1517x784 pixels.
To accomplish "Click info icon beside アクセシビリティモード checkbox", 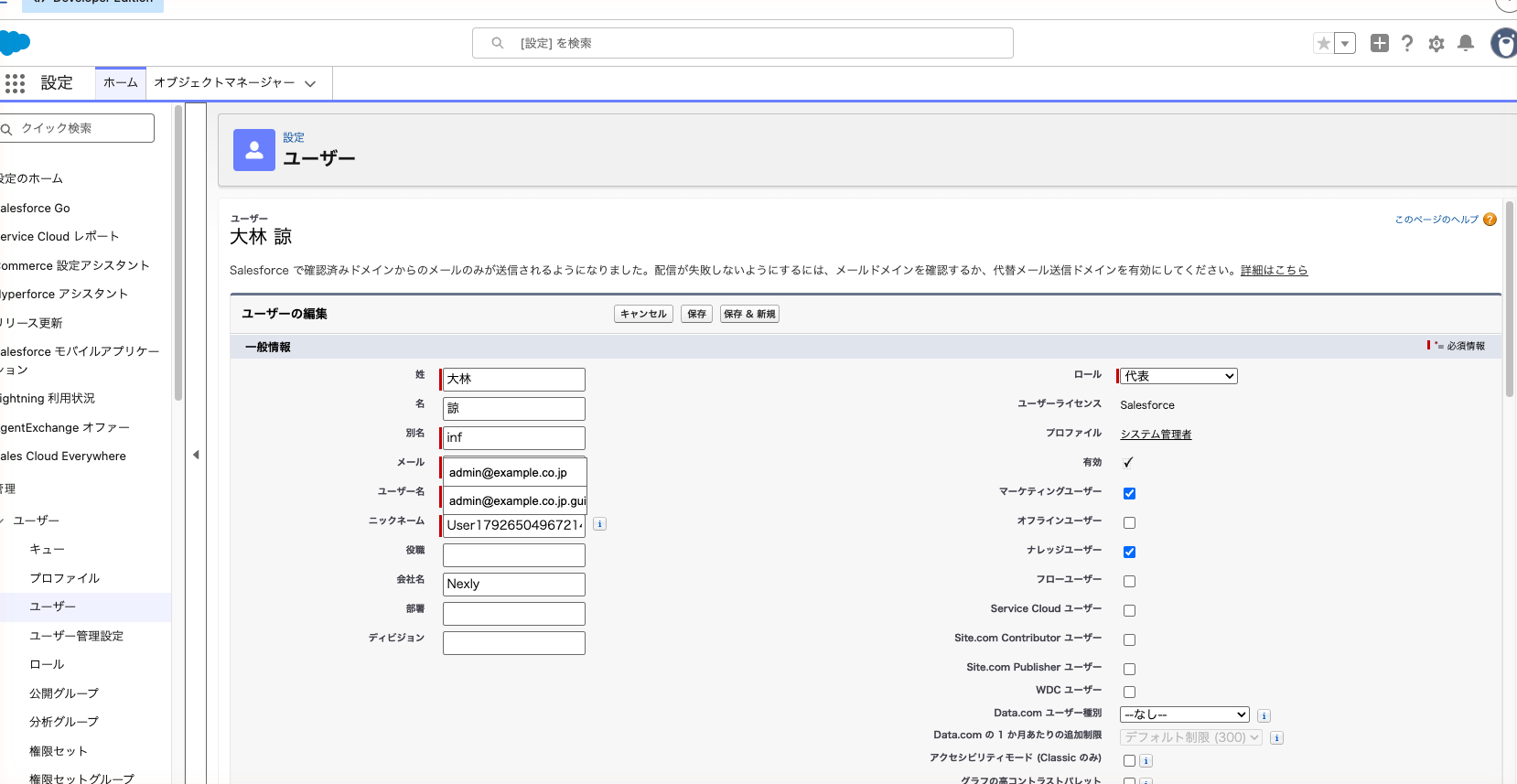I will tap(1146, 760).
